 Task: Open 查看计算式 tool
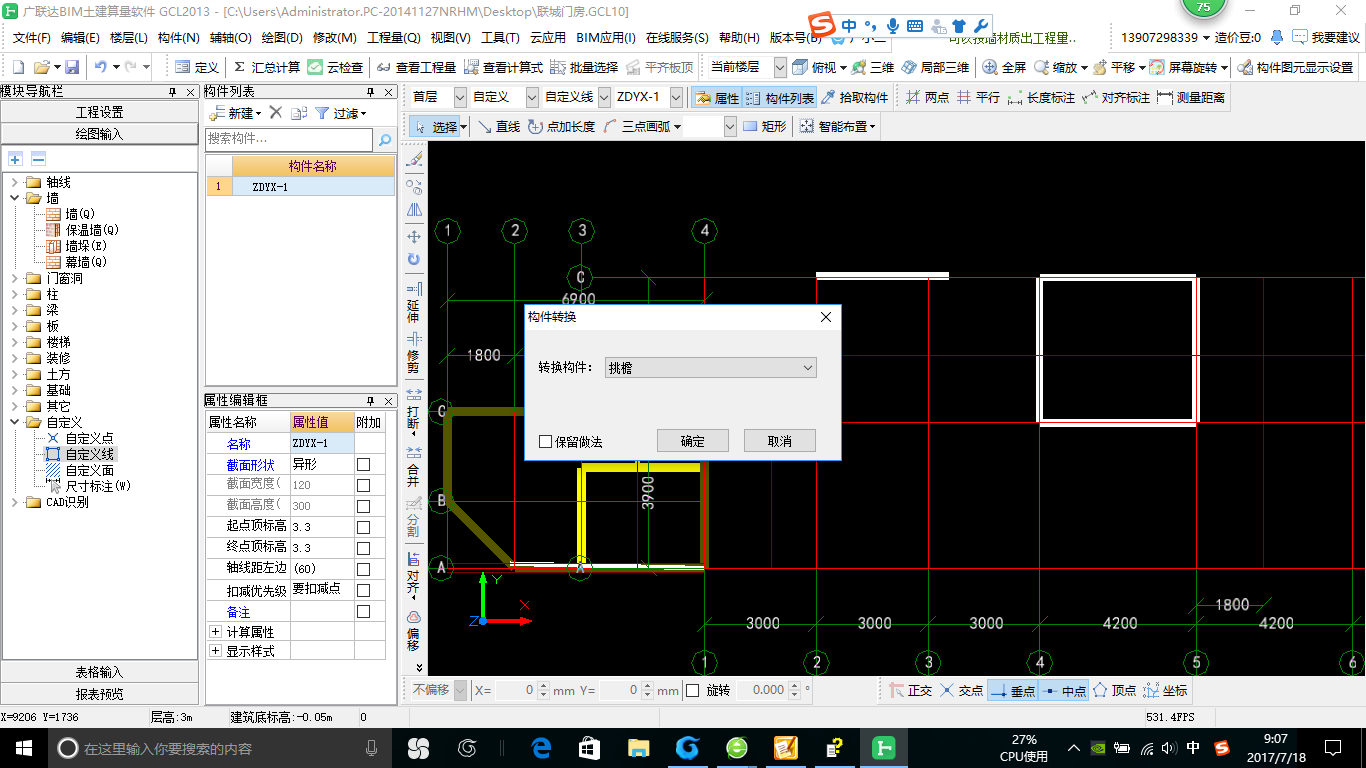503,67
